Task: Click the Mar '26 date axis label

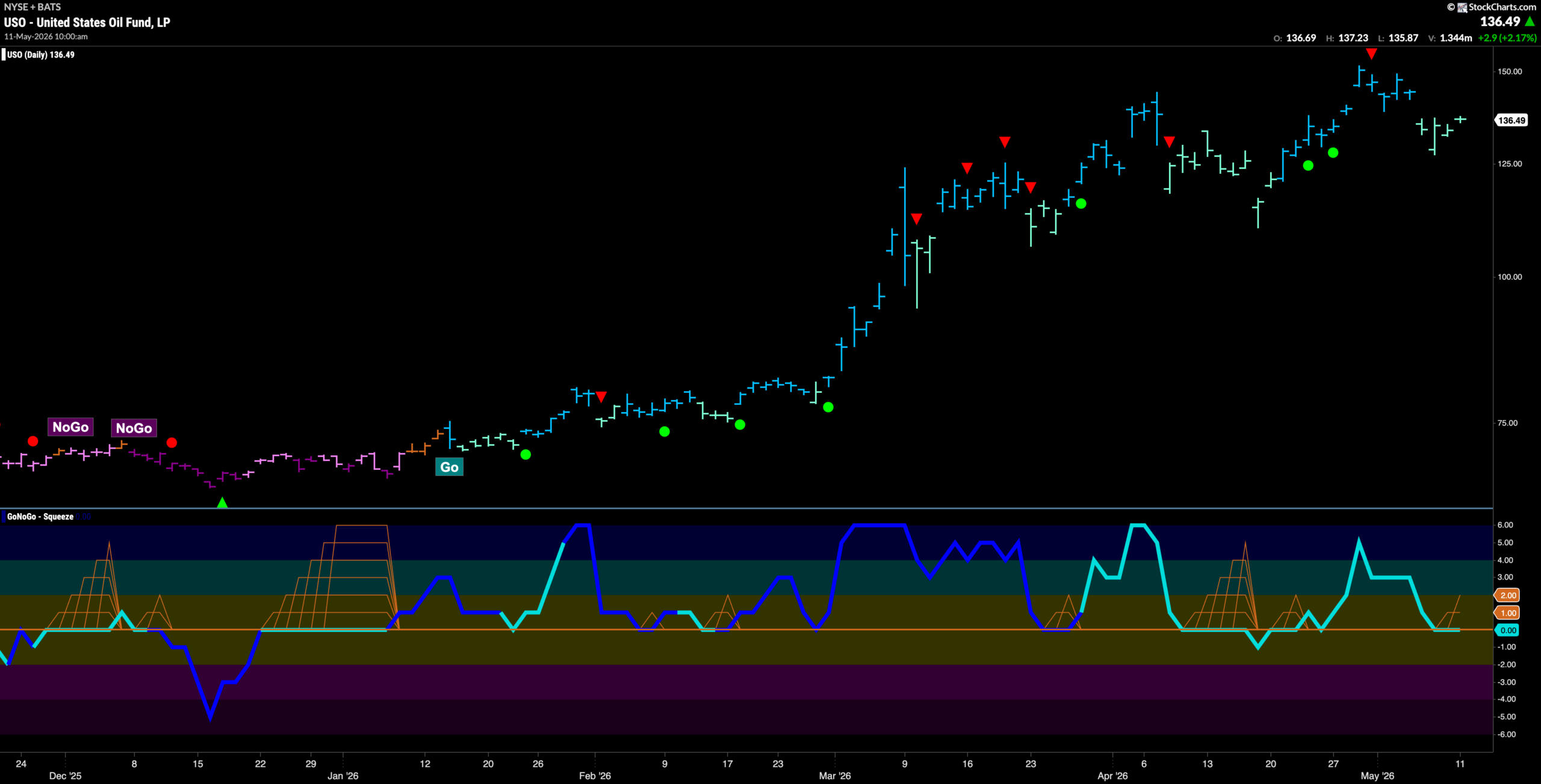Action: [835, 776]
